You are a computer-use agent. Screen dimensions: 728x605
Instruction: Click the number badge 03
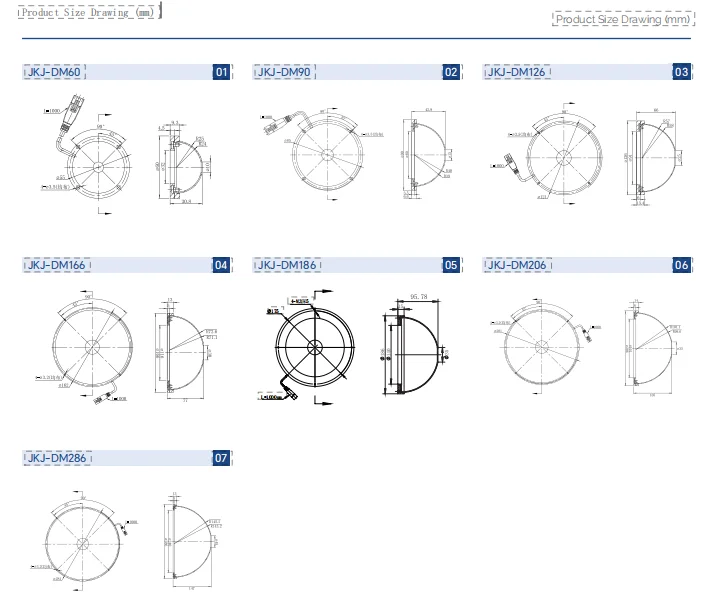681,72
